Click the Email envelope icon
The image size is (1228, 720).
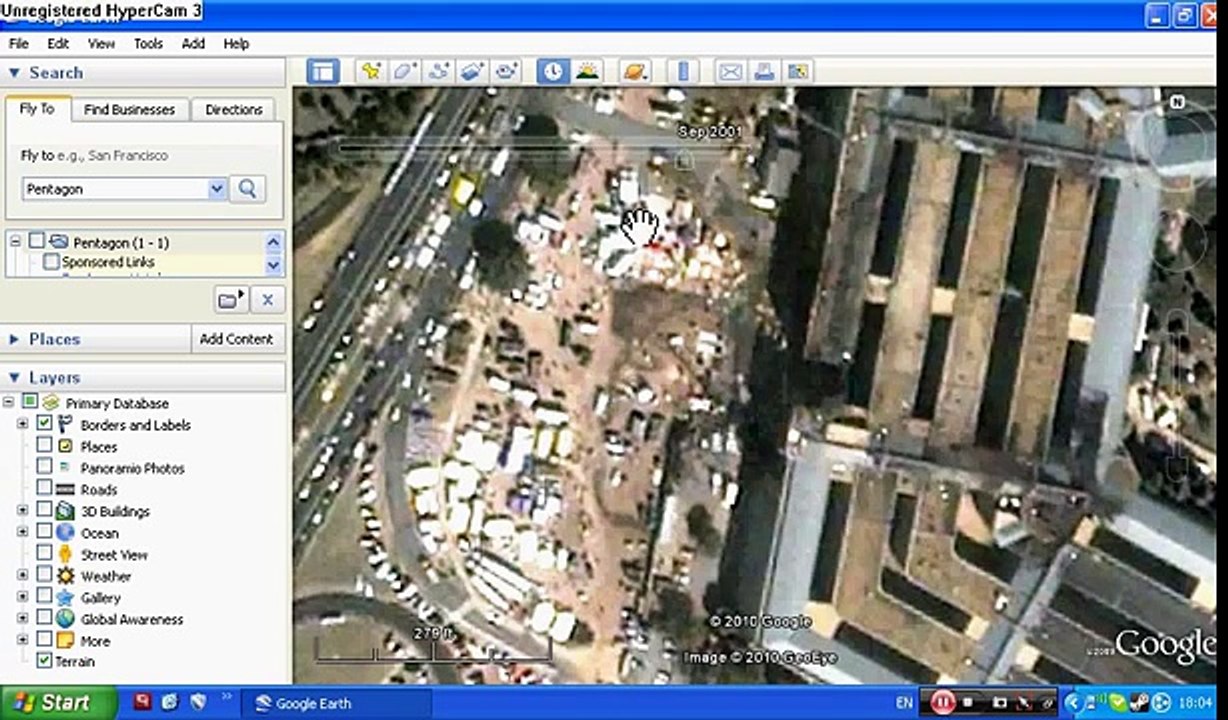coord(731,71)
